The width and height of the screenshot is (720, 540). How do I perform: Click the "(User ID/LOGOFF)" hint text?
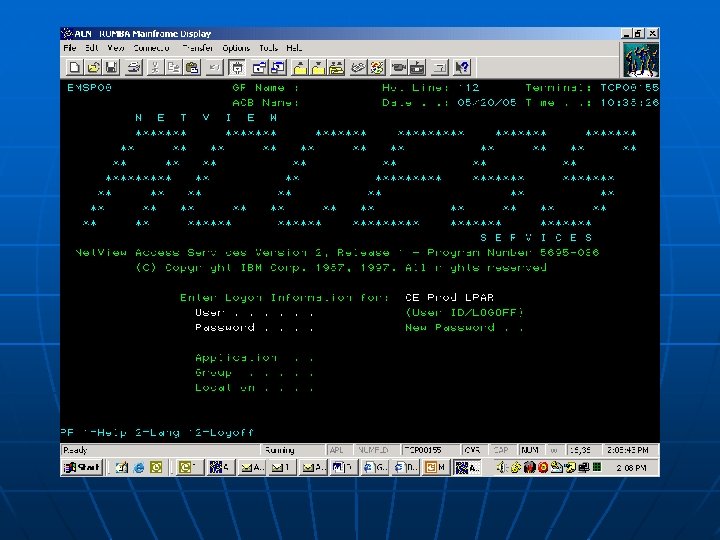[x=464, y=312]
